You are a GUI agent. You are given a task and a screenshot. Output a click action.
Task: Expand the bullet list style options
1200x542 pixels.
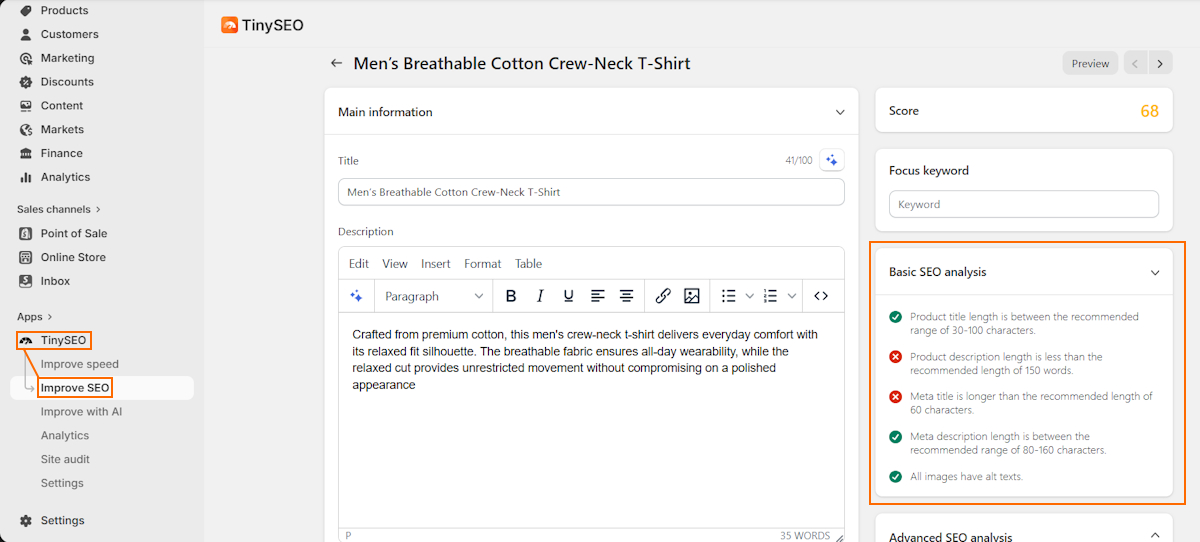751,296
